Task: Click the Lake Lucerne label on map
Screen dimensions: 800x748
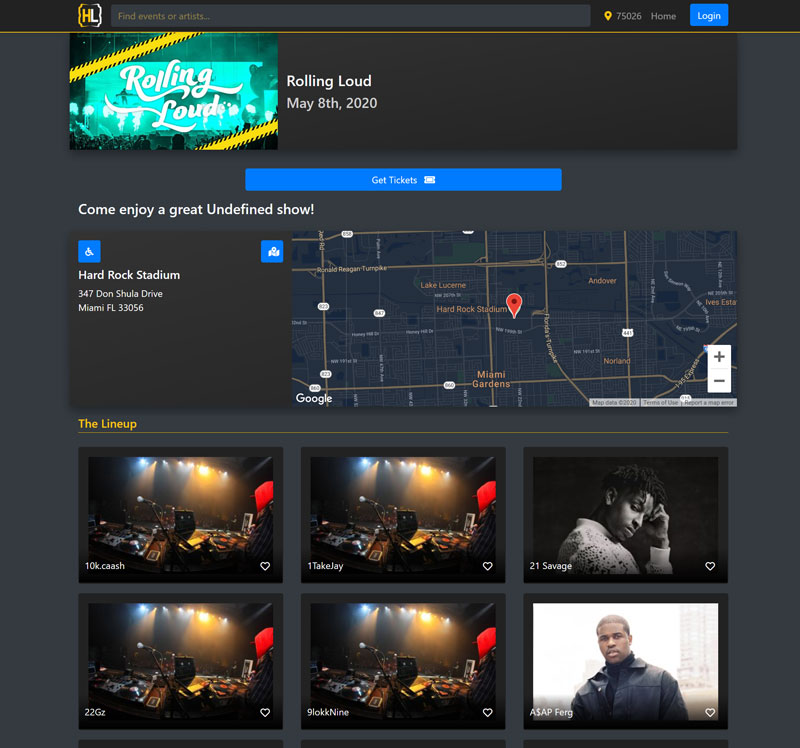Action: point(443,285)
